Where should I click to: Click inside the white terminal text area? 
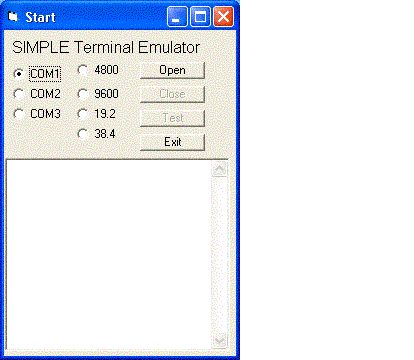109,255
